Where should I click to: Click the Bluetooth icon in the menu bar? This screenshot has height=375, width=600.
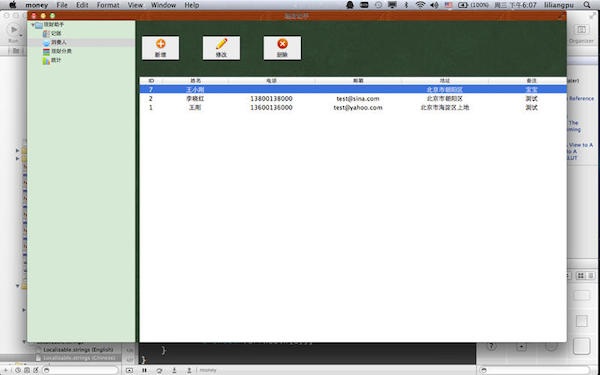coord(406,5)
